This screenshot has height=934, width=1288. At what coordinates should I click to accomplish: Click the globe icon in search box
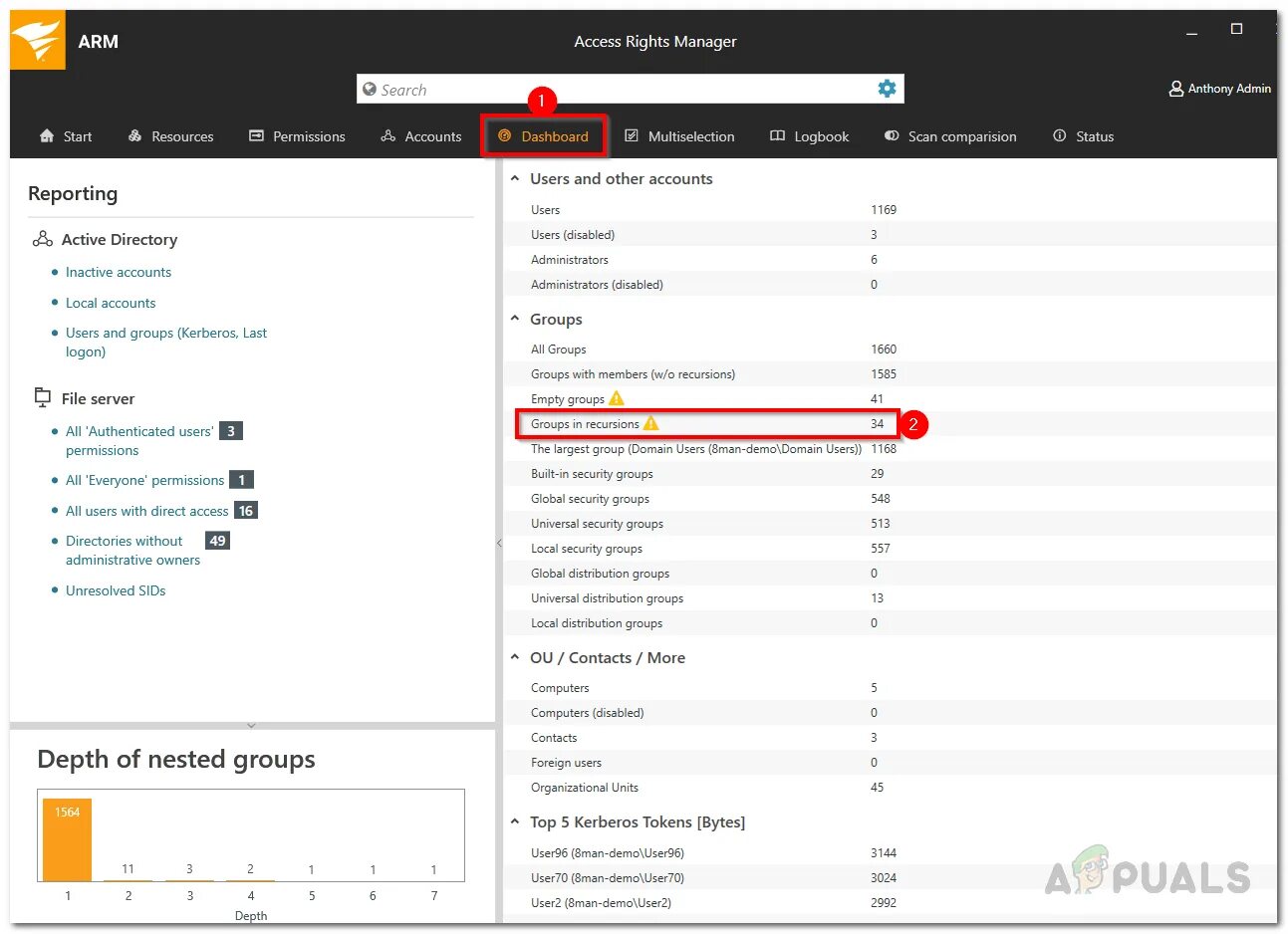click(x=370, y=89)
